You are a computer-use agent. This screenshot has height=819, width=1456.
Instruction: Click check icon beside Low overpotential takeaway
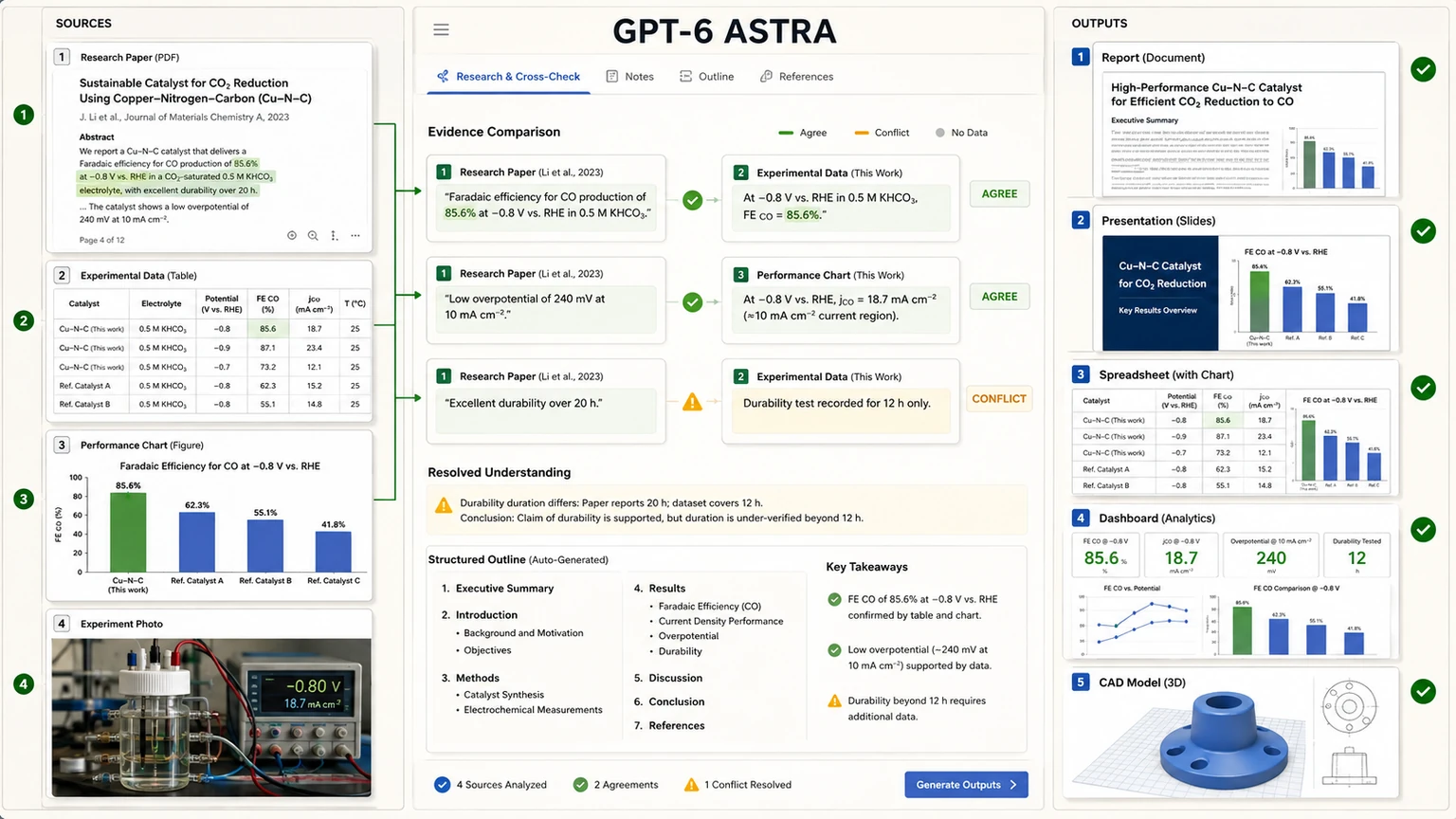(834, 650)
